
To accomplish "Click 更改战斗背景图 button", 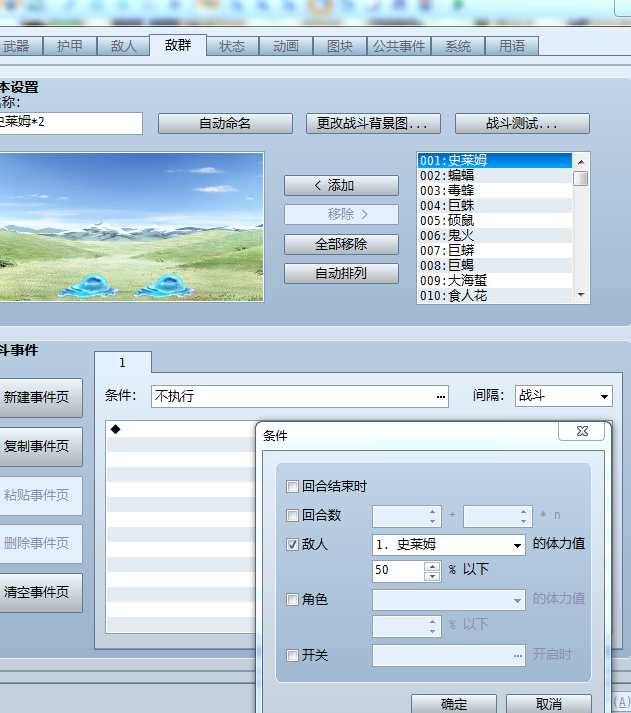I will click(x=373, y=123).
